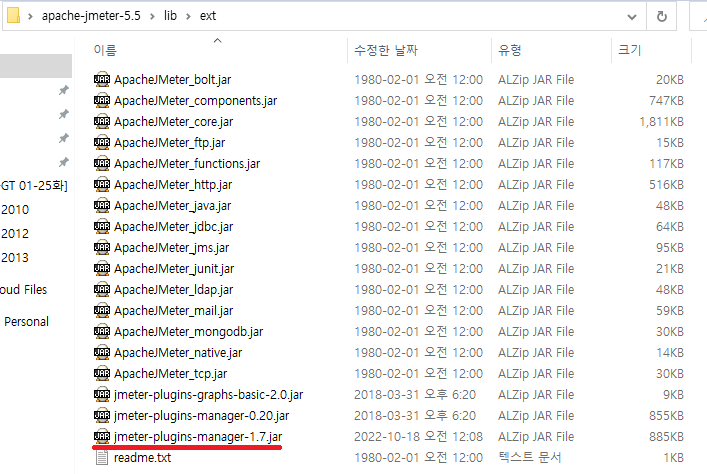Click the JAR icon of ApacheJMeter_jdbc.jar
Screen dimensions: 707x474
click(x=102, y=226)
